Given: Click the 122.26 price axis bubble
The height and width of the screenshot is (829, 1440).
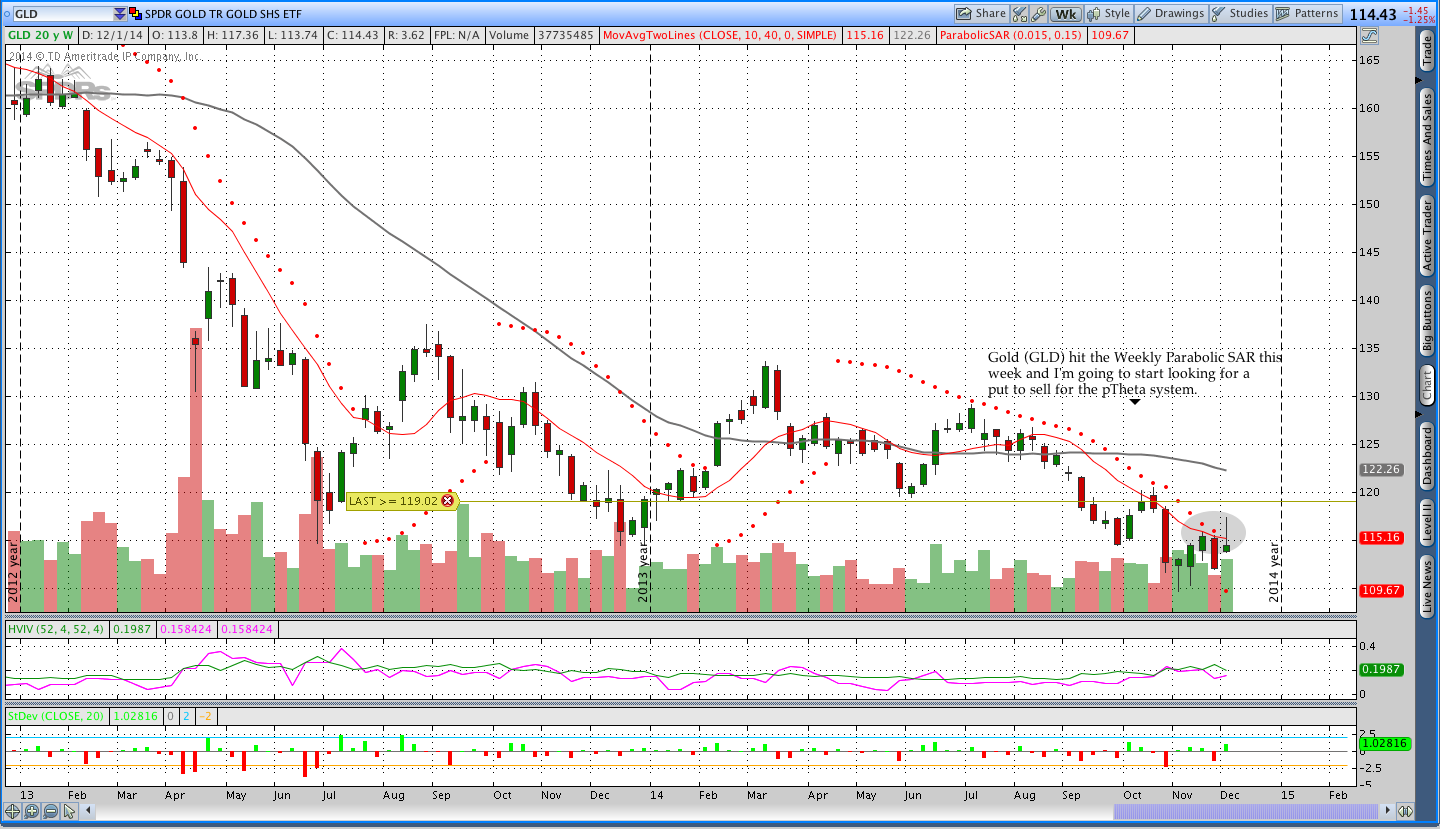Looking at the screenshot, I should tap(1380, 469).
